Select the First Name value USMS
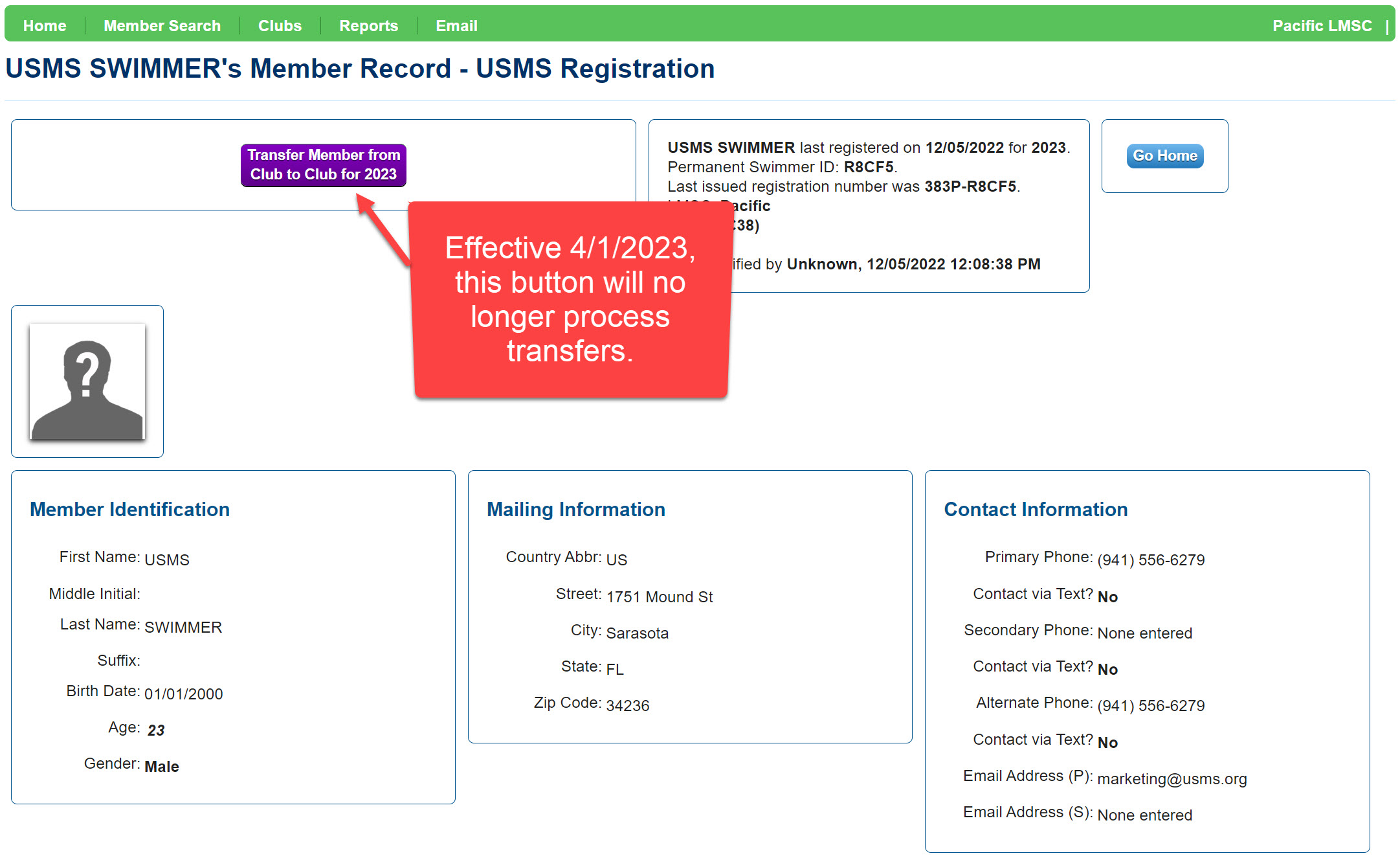The width and height of the screenshot is (1400, 860). click(x=167, y=560)
